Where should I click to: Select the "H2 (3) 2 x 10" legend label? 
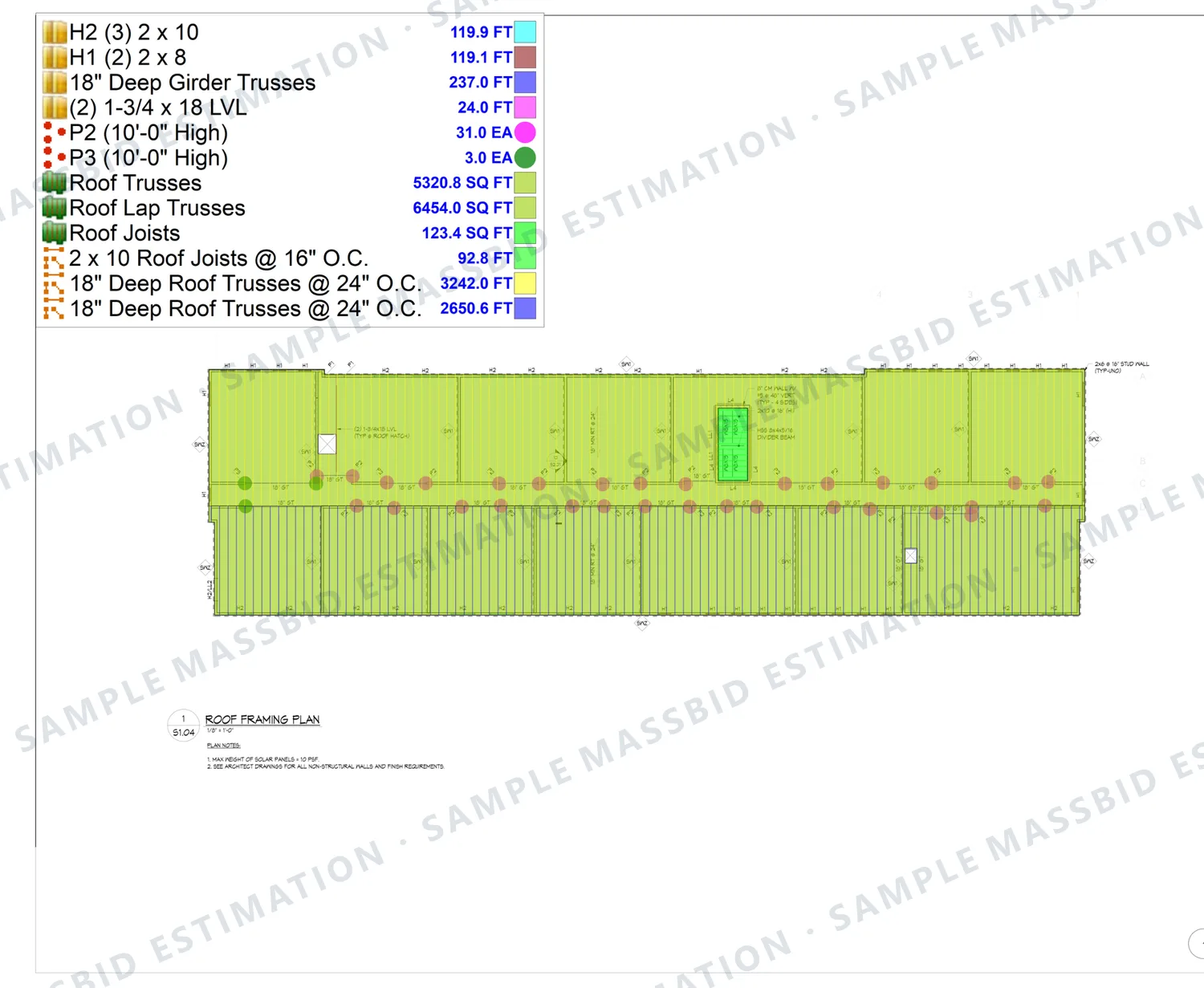(134, 32)
